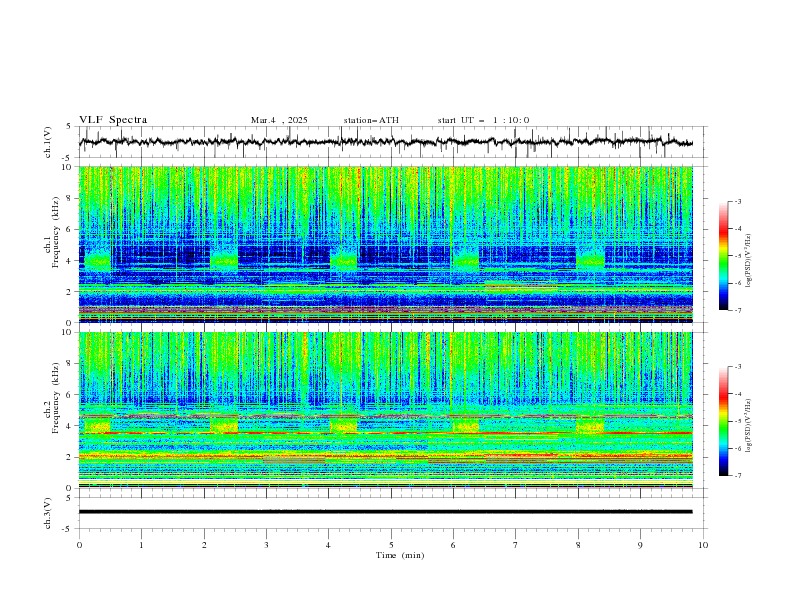Click the "-3" label on ch.1 colorbar
Screen dimensions: 792x612
pyautogui.click(x=737, y=201)
